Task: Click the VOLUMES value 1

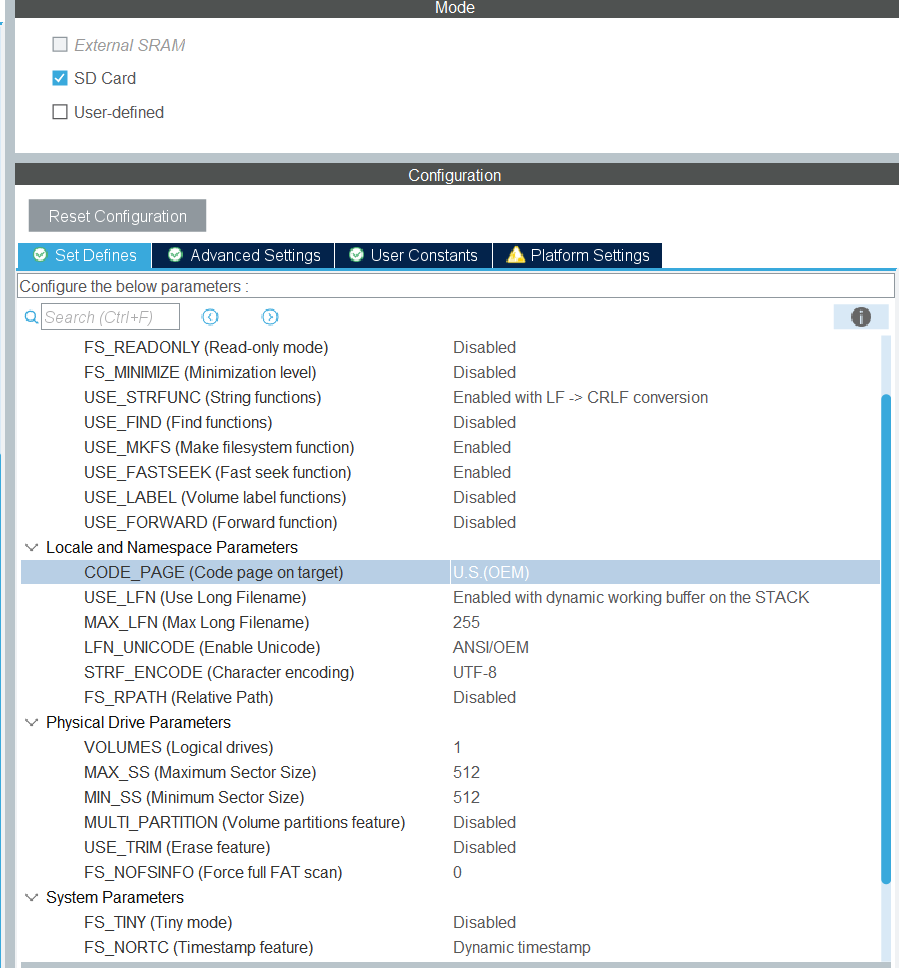Action: [x=457, y=748]
